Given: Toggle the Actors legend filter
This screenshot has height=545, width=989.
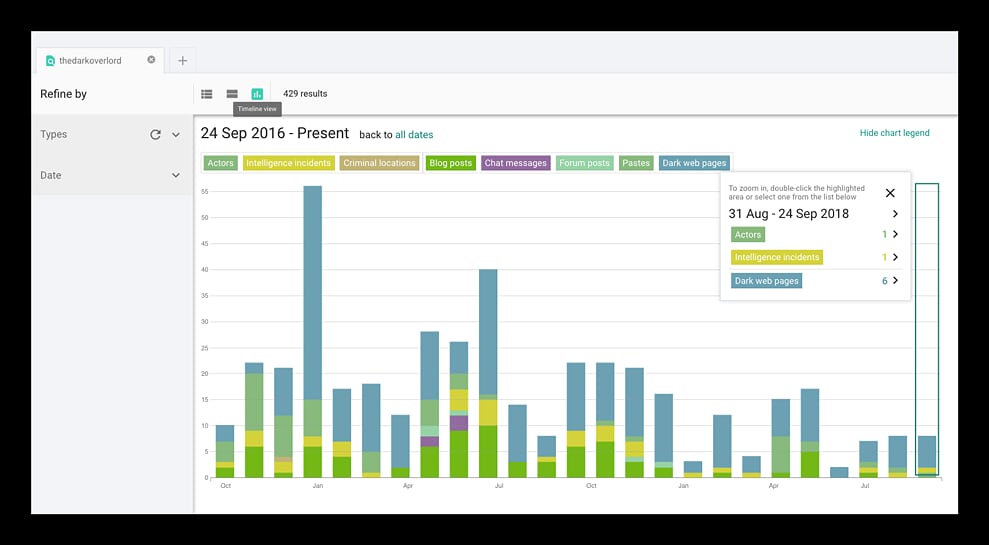Looking at the screenshot, I should [x=221, y=163].
